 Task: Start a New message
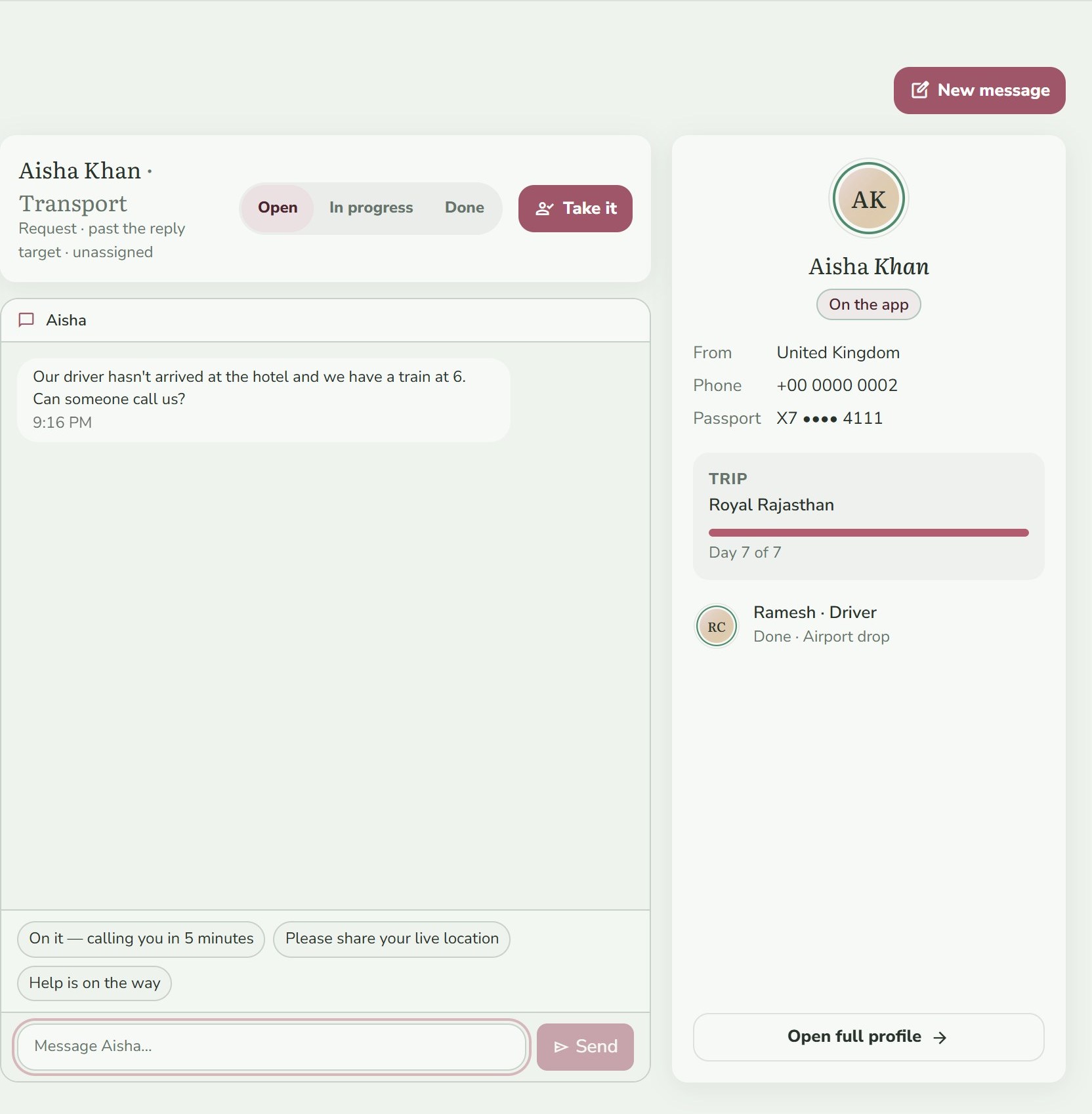[980, 91]
